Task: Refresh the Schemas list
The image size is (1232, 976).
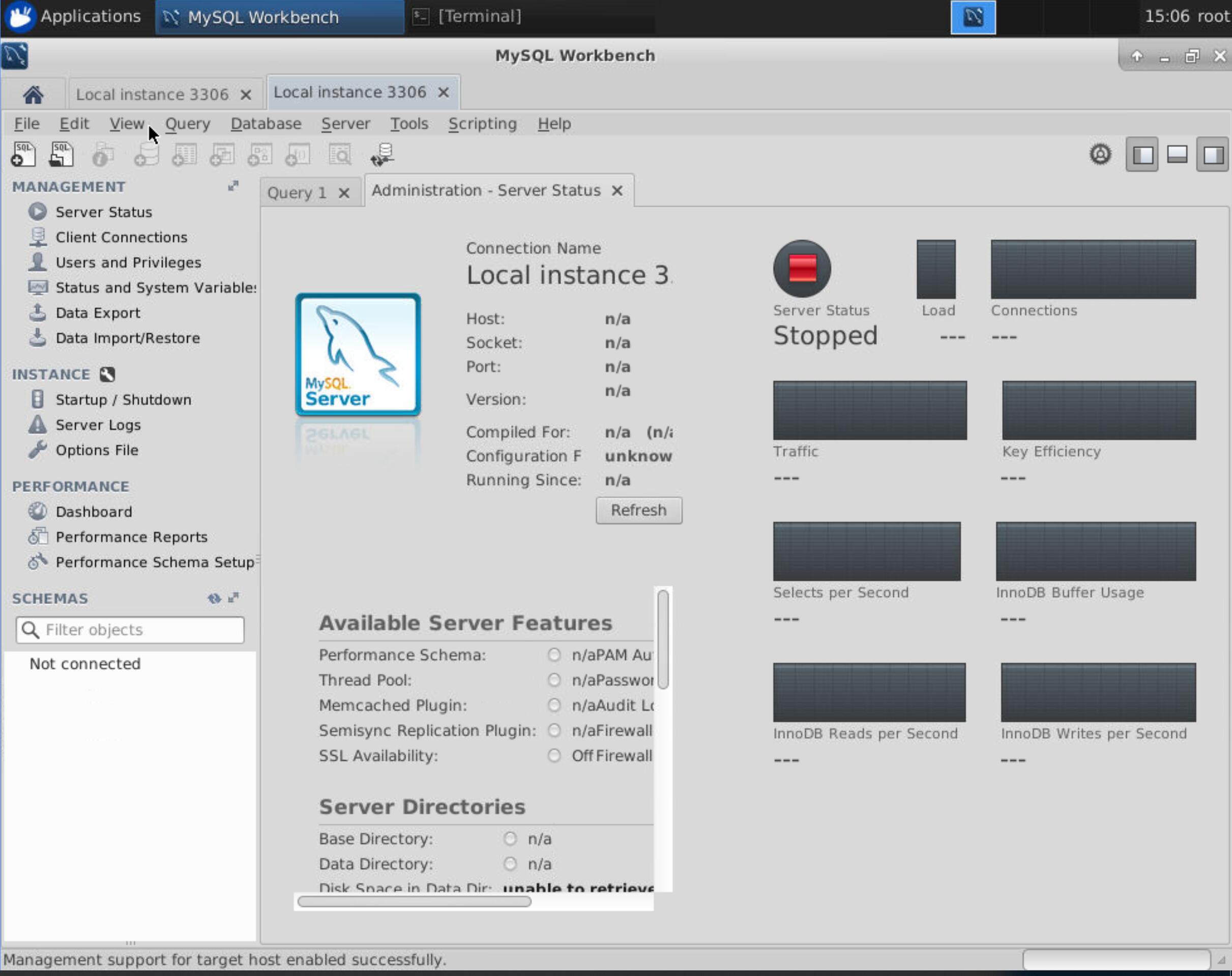Action: tap(214, 598)
